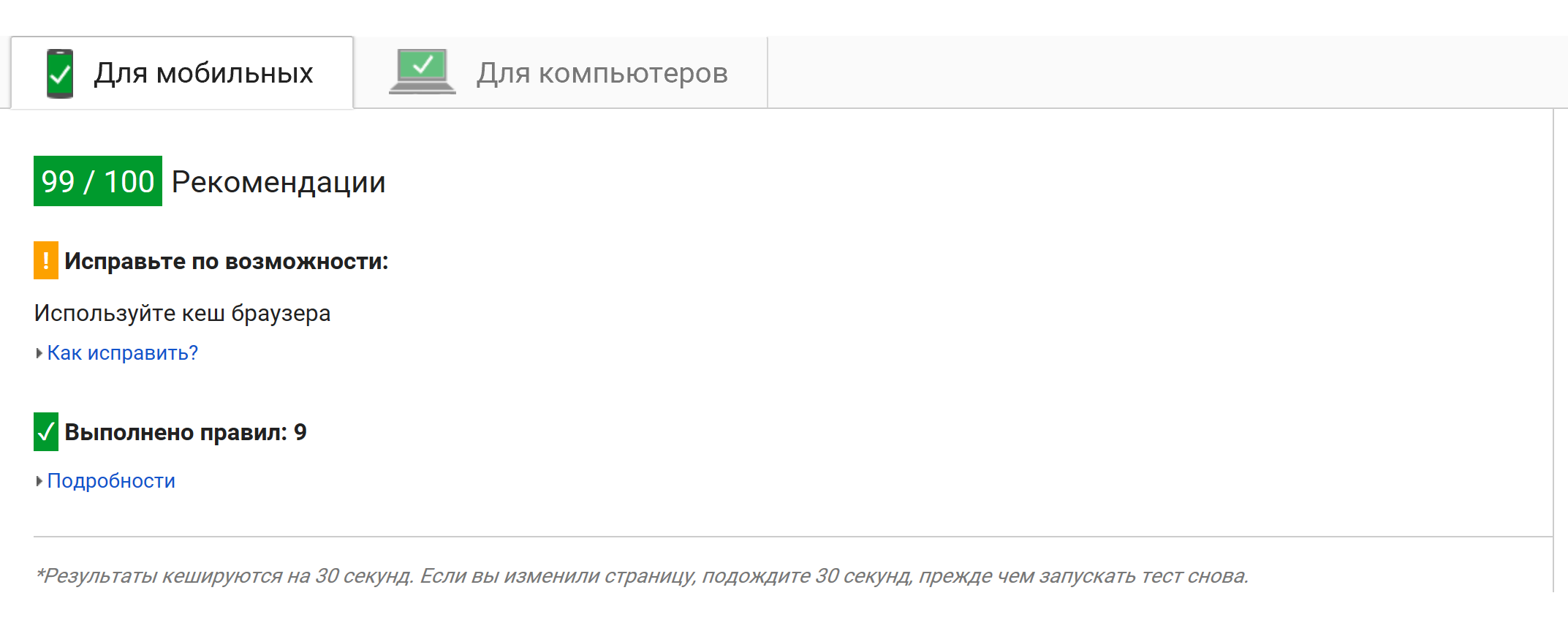Expand the arrow beside "Как исправить?"

39,353
